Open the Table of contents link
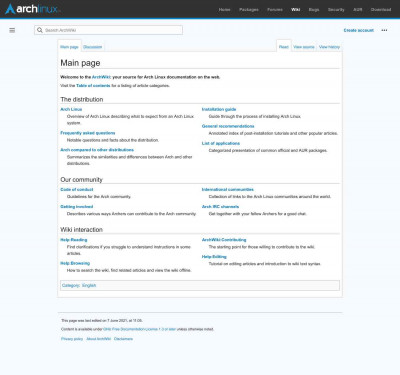This screenshot has width=400, height=375. point(93,86)
